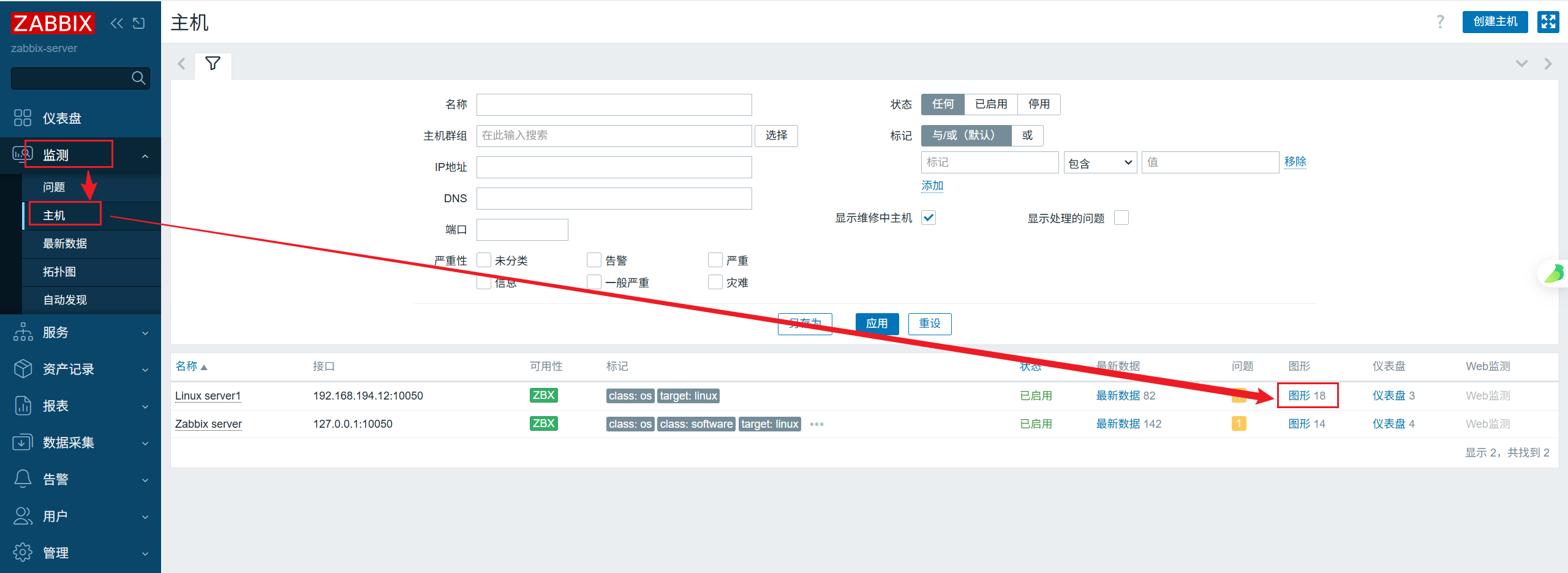Expand the 服务 menu section
The image size is (1568, 573).
point(145,333)
